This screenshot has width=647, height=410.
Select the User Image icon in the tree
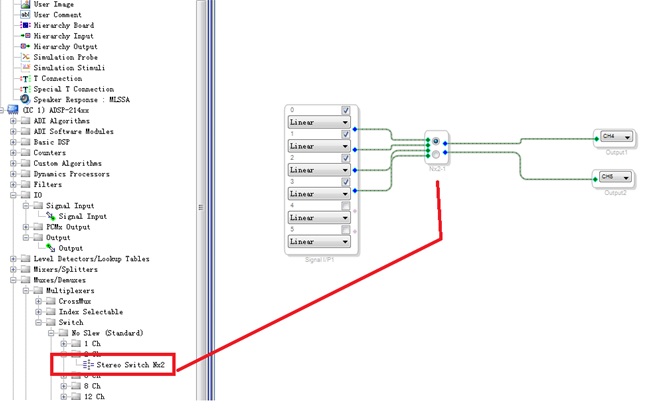click(26, 4)
